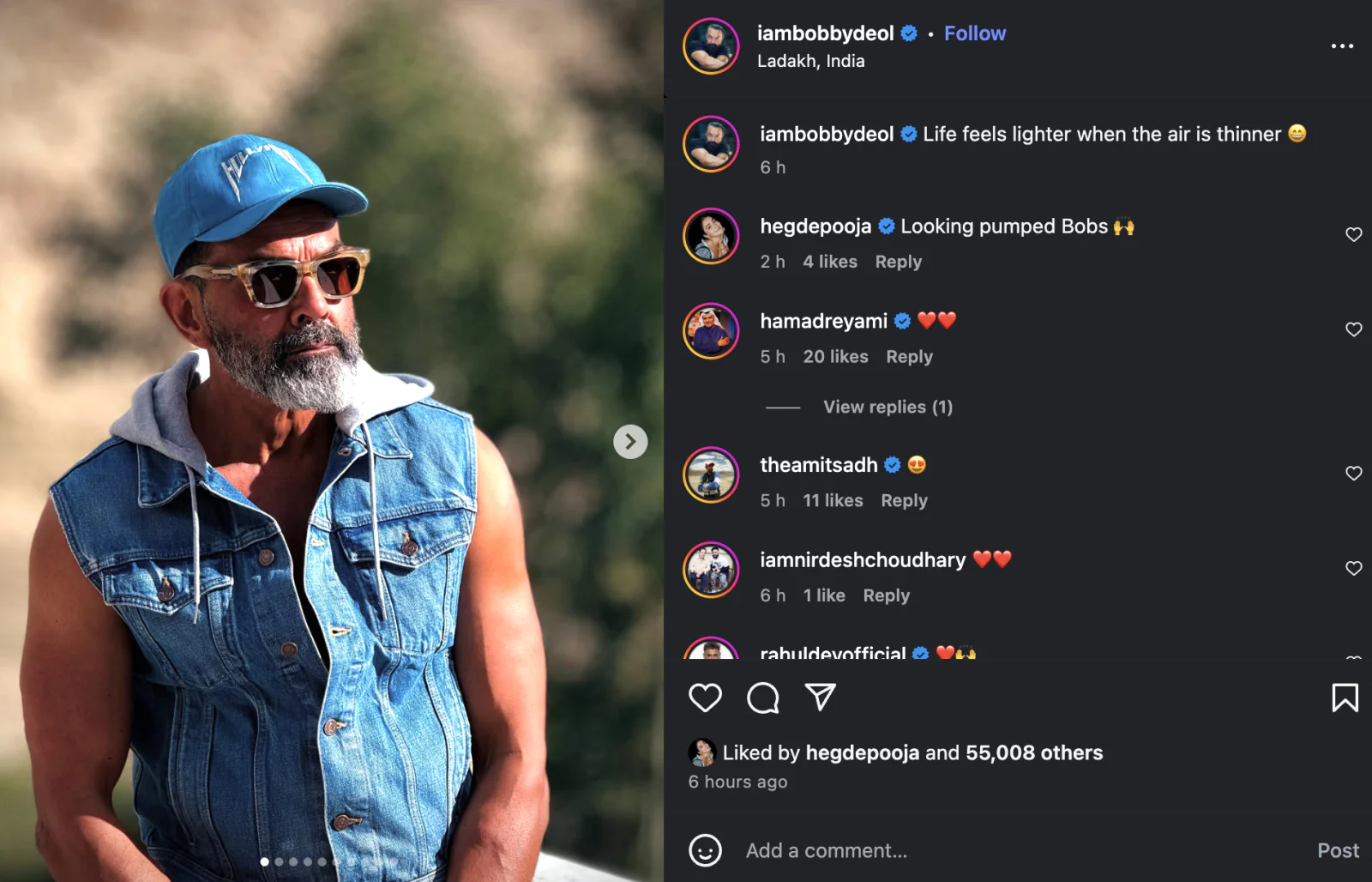Open the three-dot more options menu
The height and width of the screenshot is (882, 1372).
tap(1342, 46)
